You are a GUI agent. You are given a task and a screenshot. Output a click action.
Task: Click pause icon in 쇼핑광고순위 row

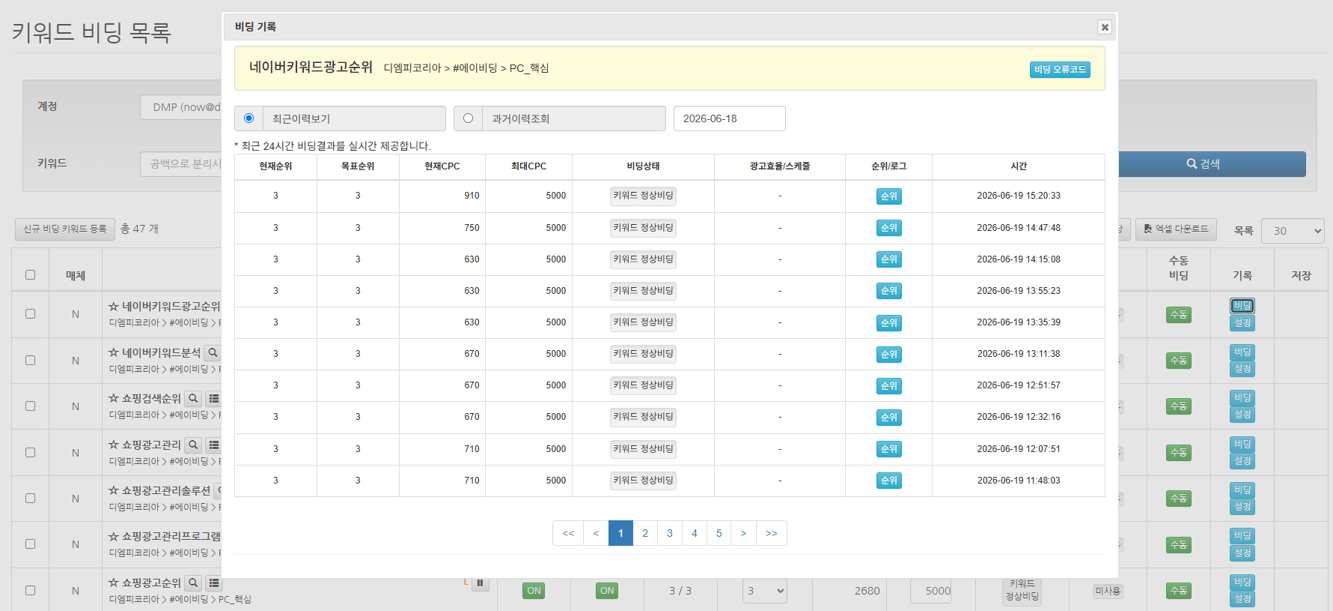(x=480, y=583)
